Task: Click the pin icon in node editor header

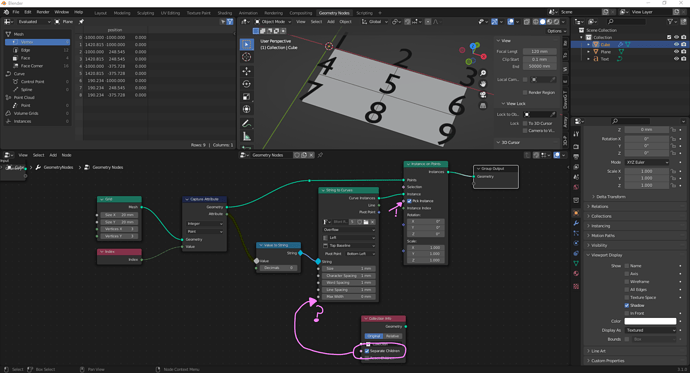Action: (x=320, y=155)
